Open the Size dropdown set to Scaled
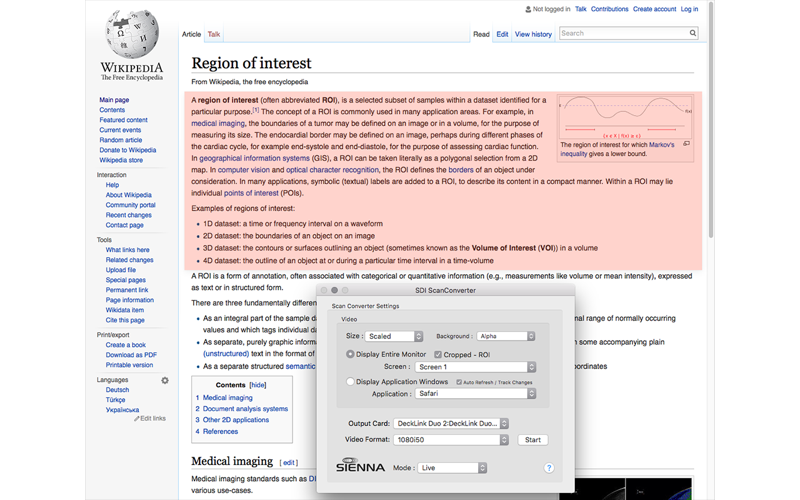The height and width of the screenshot is (500, 800). point(394,336)
